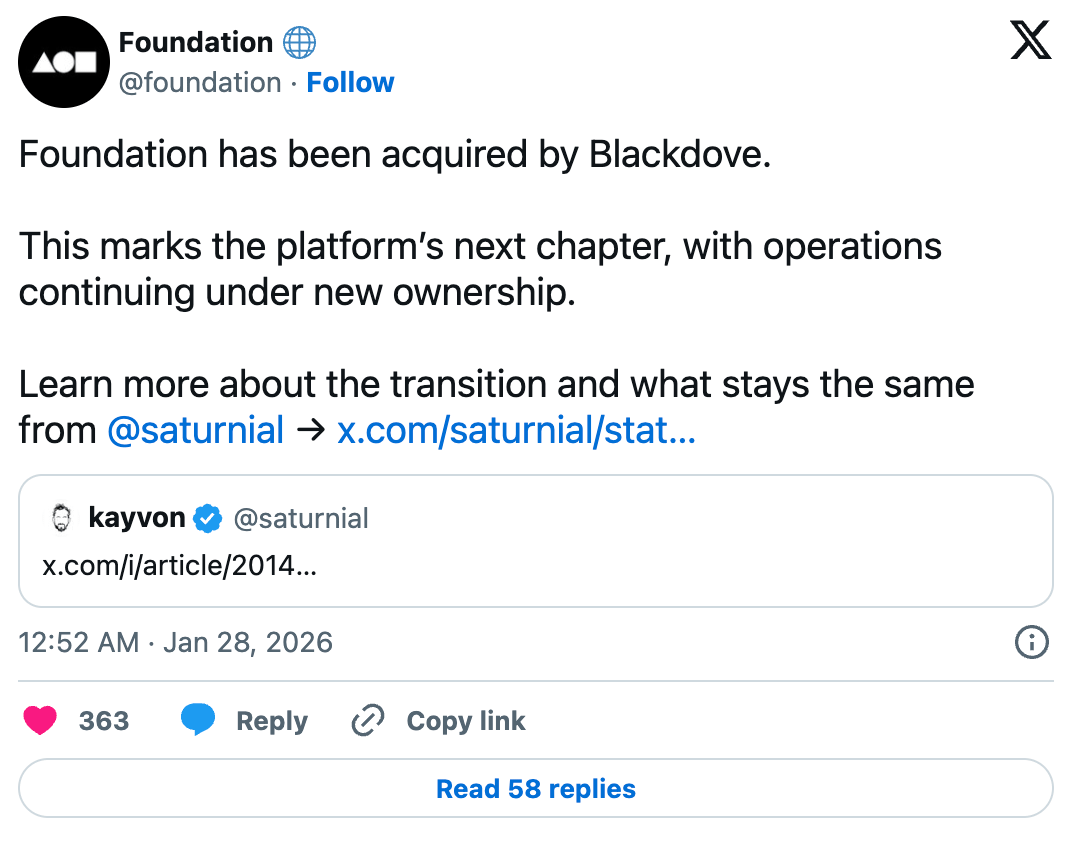1076x842 pixels.
Task: Click the Copy link text
Action: click(466, 721)
